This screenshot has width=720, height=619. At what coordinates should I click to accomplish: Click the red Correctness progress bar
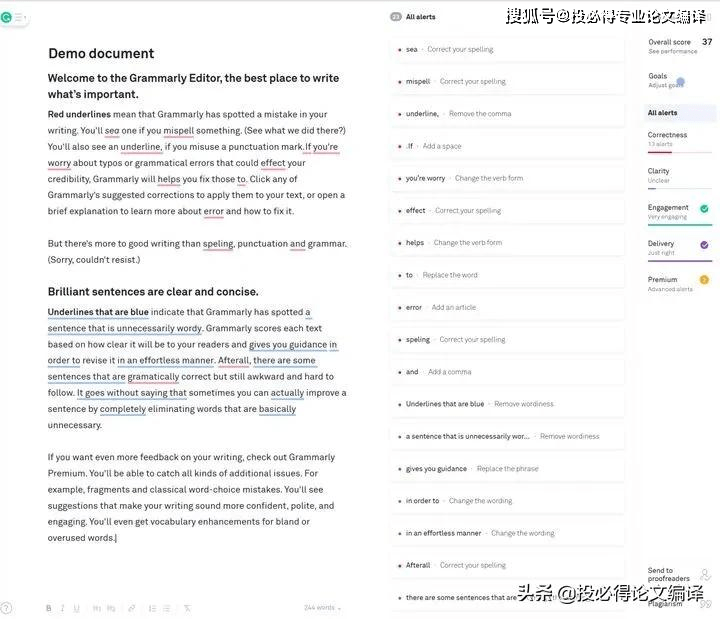[680, 152]
